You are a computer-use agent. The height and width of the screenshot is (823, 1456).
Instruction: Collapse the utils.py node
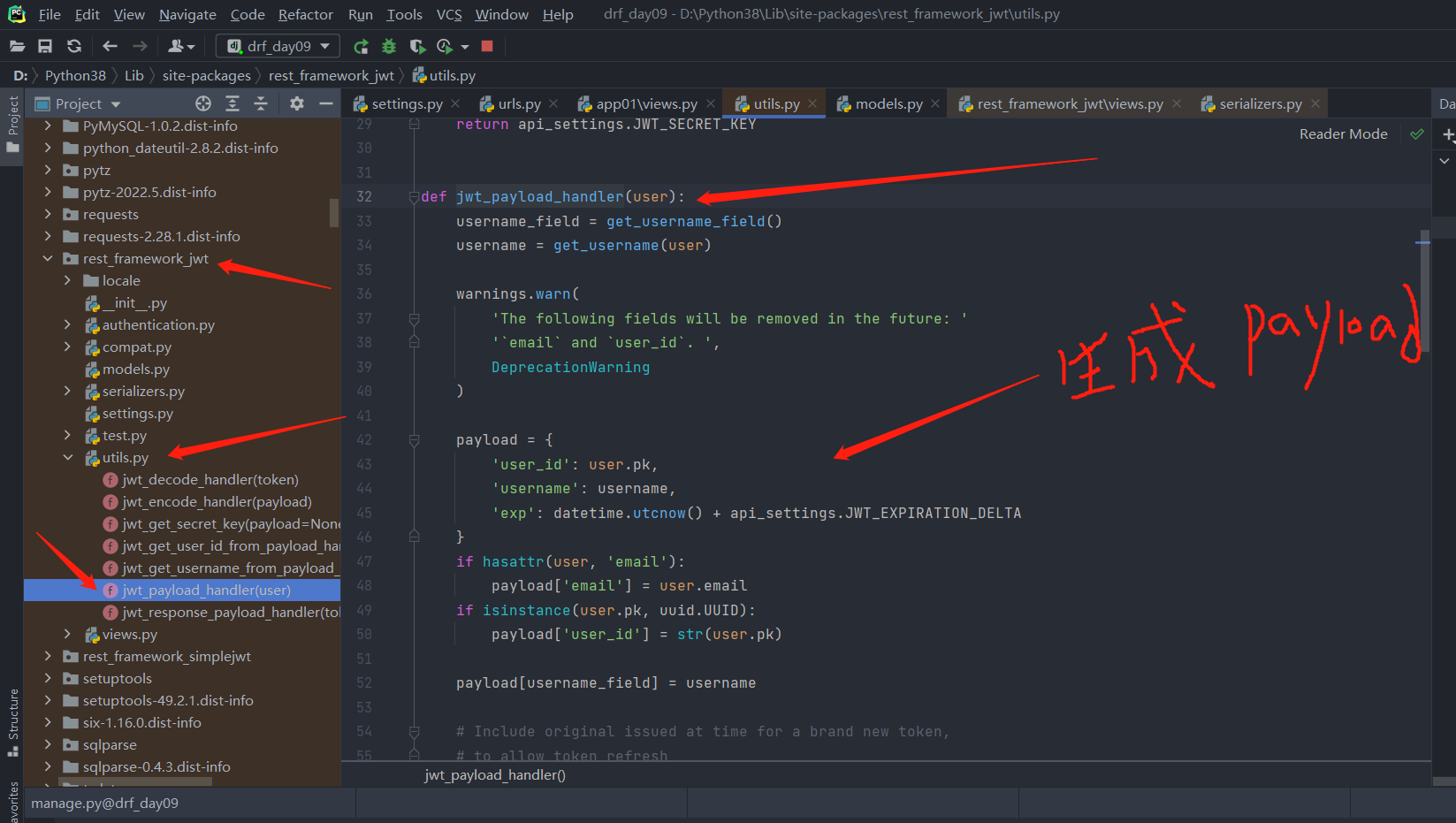(x=67, y=458)
